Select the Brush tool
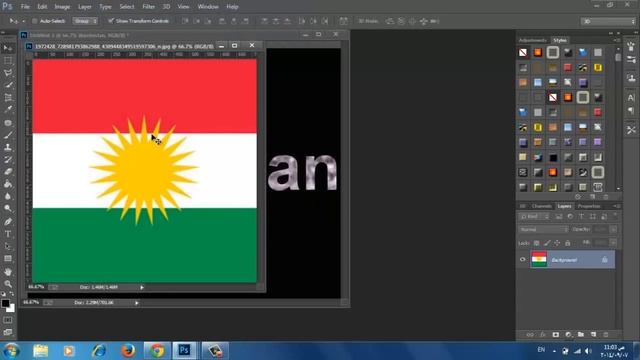 click(8, 134)
